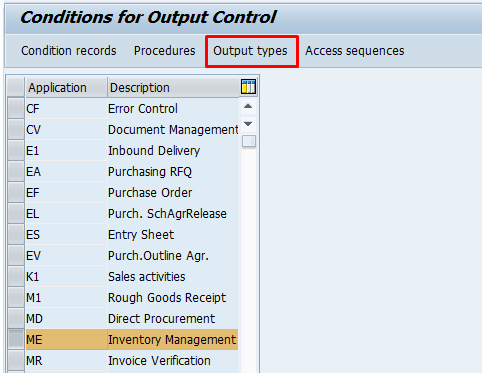Image resolution: width=482 pixels, height=373 pixels.
Task: Click the scroll up arrow
Action: [x=248, y=107]
